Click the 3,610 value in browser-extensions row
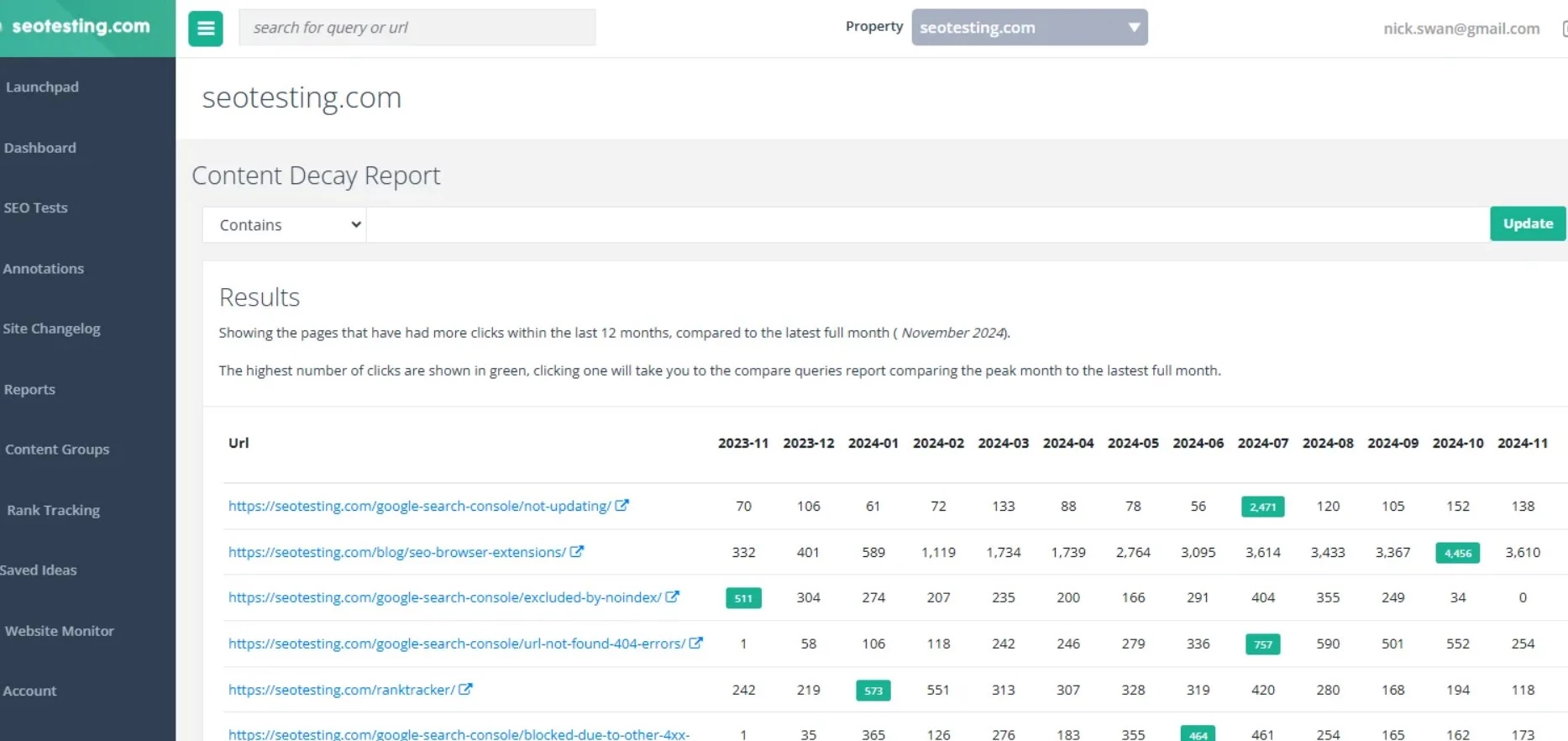1568x741 pixels. (x=1523, y=552)
